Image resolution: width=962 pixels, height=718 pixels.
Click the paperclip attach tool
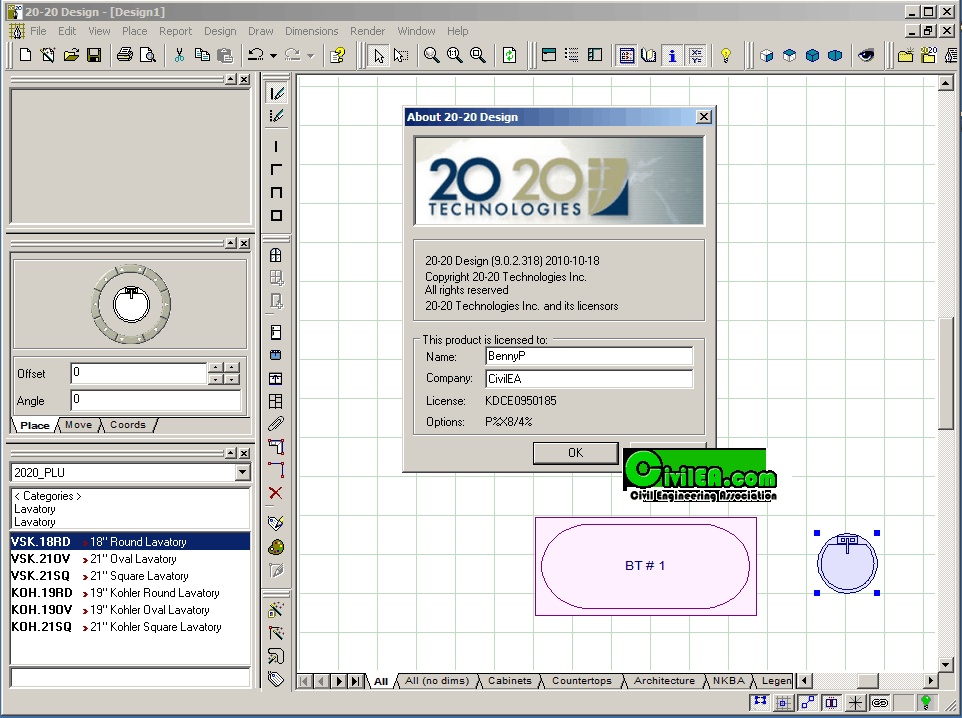point(276,424)
